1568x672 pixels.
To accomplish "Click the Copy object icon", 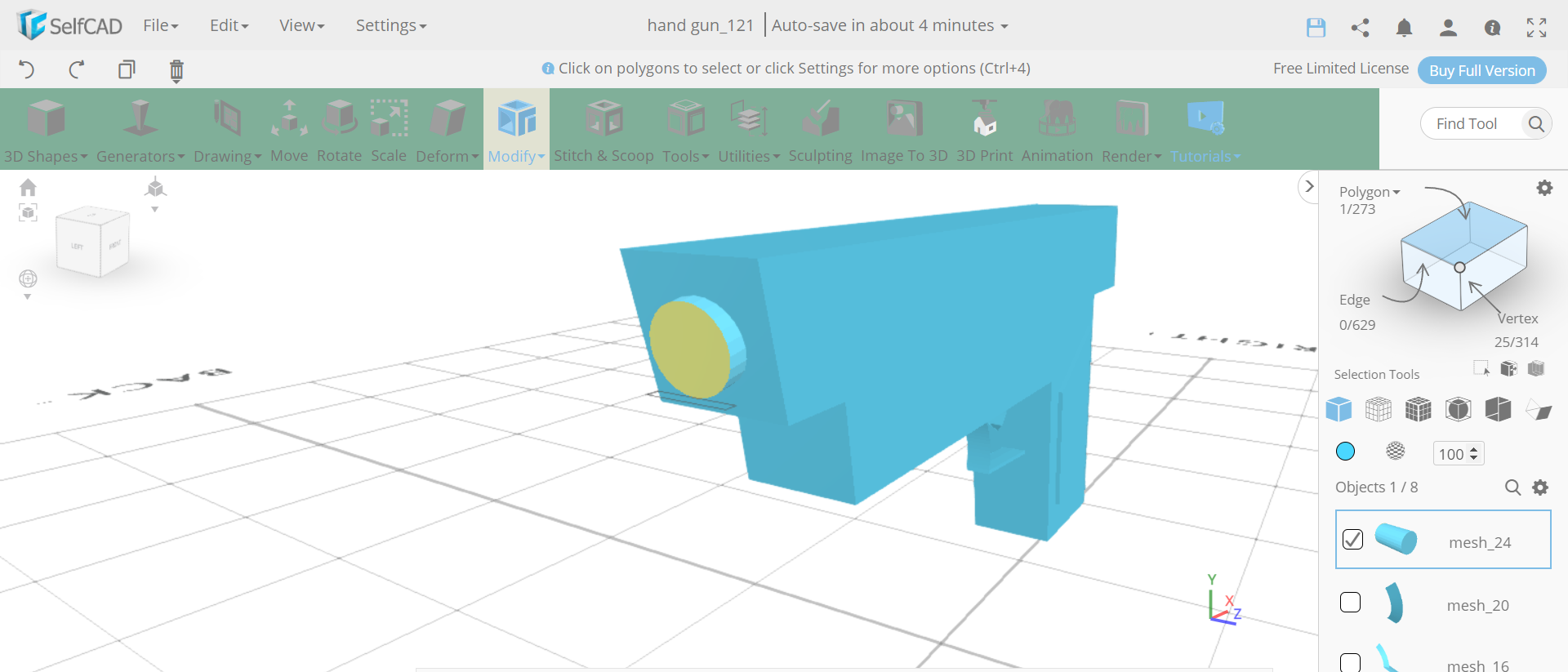I will coord(127,69).
